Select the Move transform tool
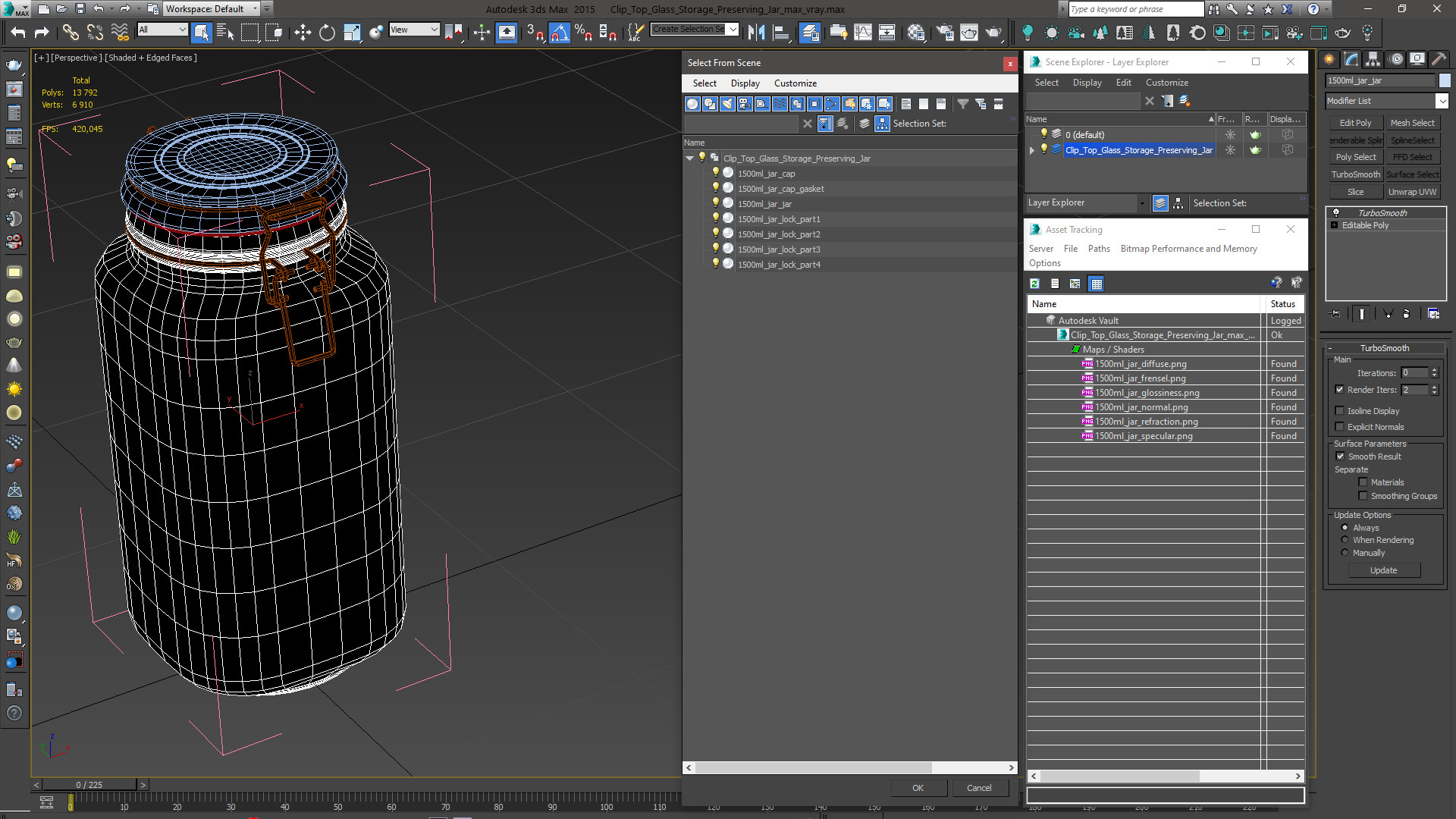This screenshot has height=819, width=1456. click(x=303, y=32)
